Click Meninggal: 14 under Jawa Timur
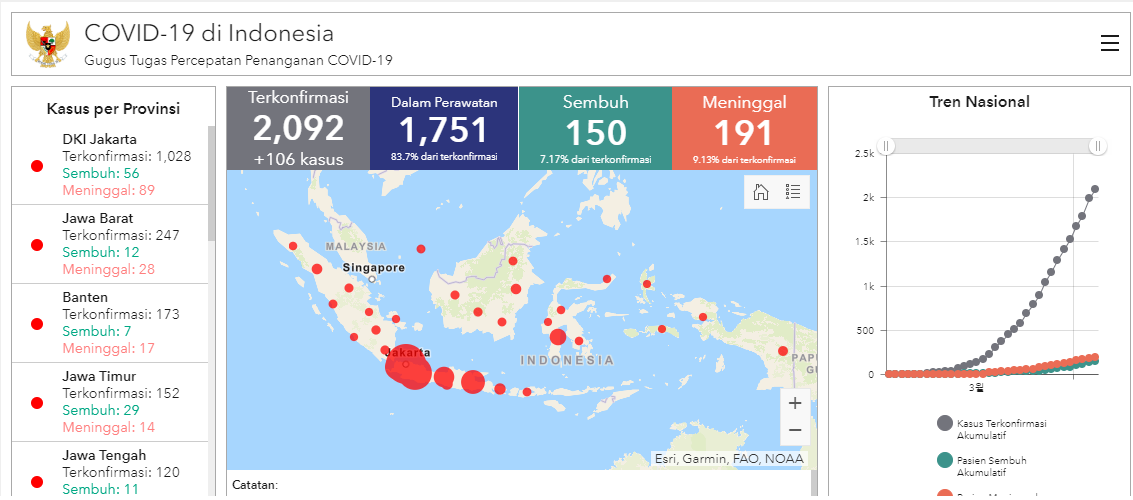Screen dimensions: 1133x500 [x=108, y=427]
